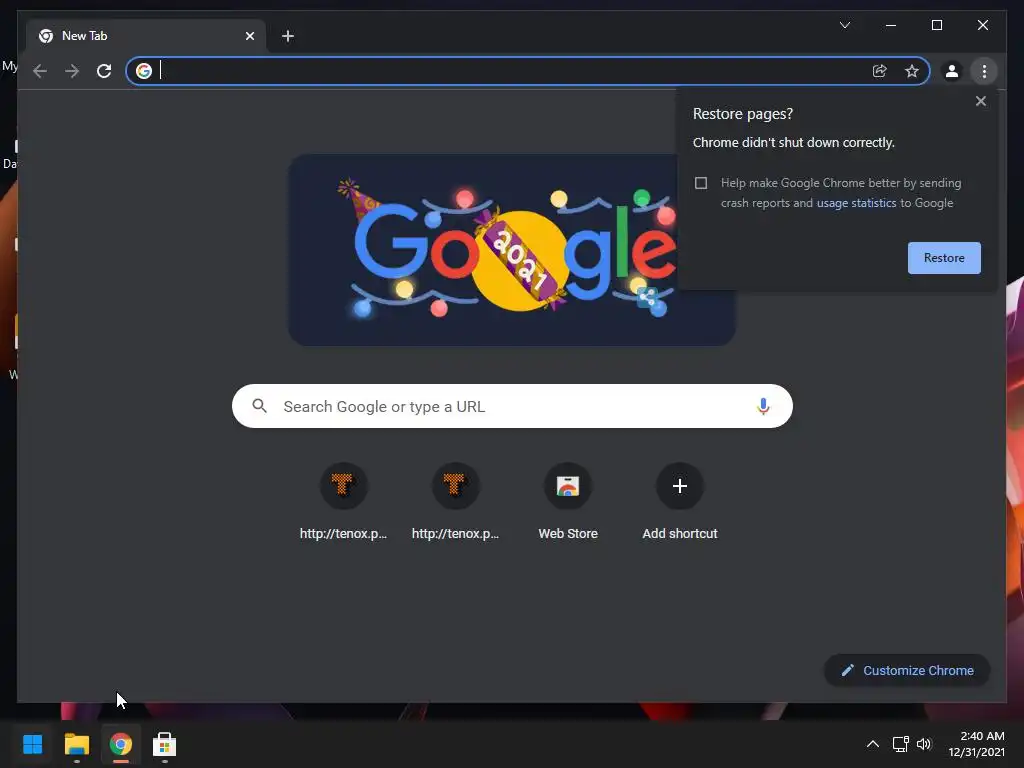Open the Windows Start menu
The image size is (1024, 768).
tap(33, 744)
